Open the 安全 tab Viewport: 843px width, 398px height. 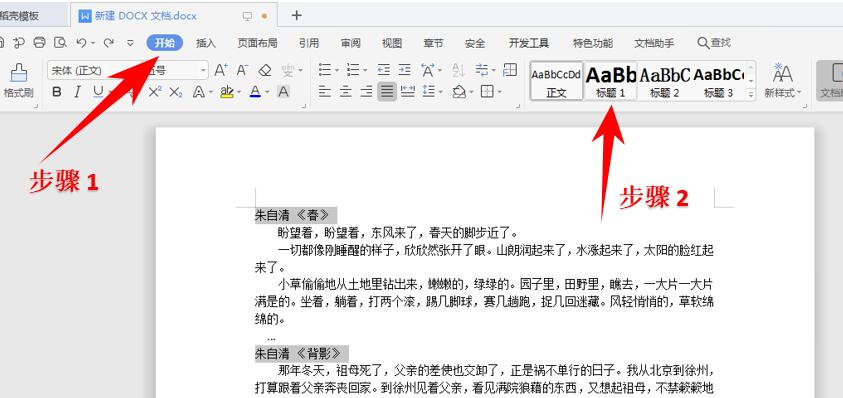[x=475, y=43]
